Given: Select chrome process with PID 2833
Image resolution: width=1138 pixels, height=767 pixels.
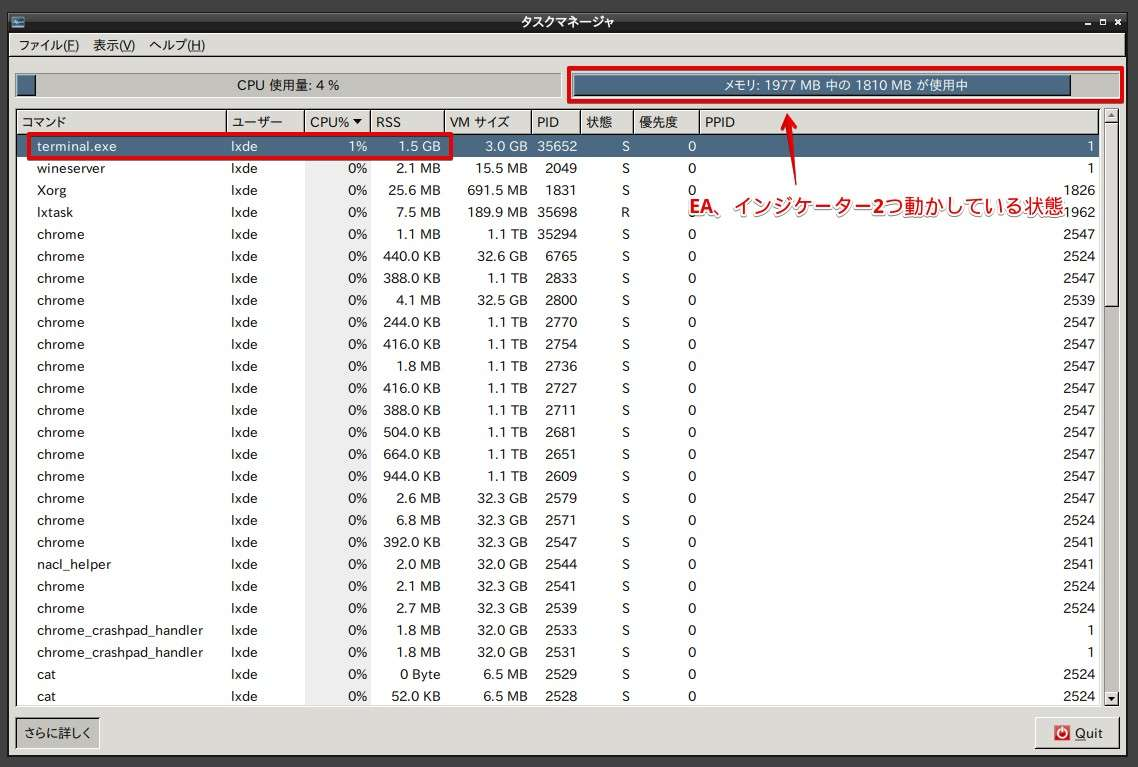Looking at the screenshot, I should pos(557,278).
